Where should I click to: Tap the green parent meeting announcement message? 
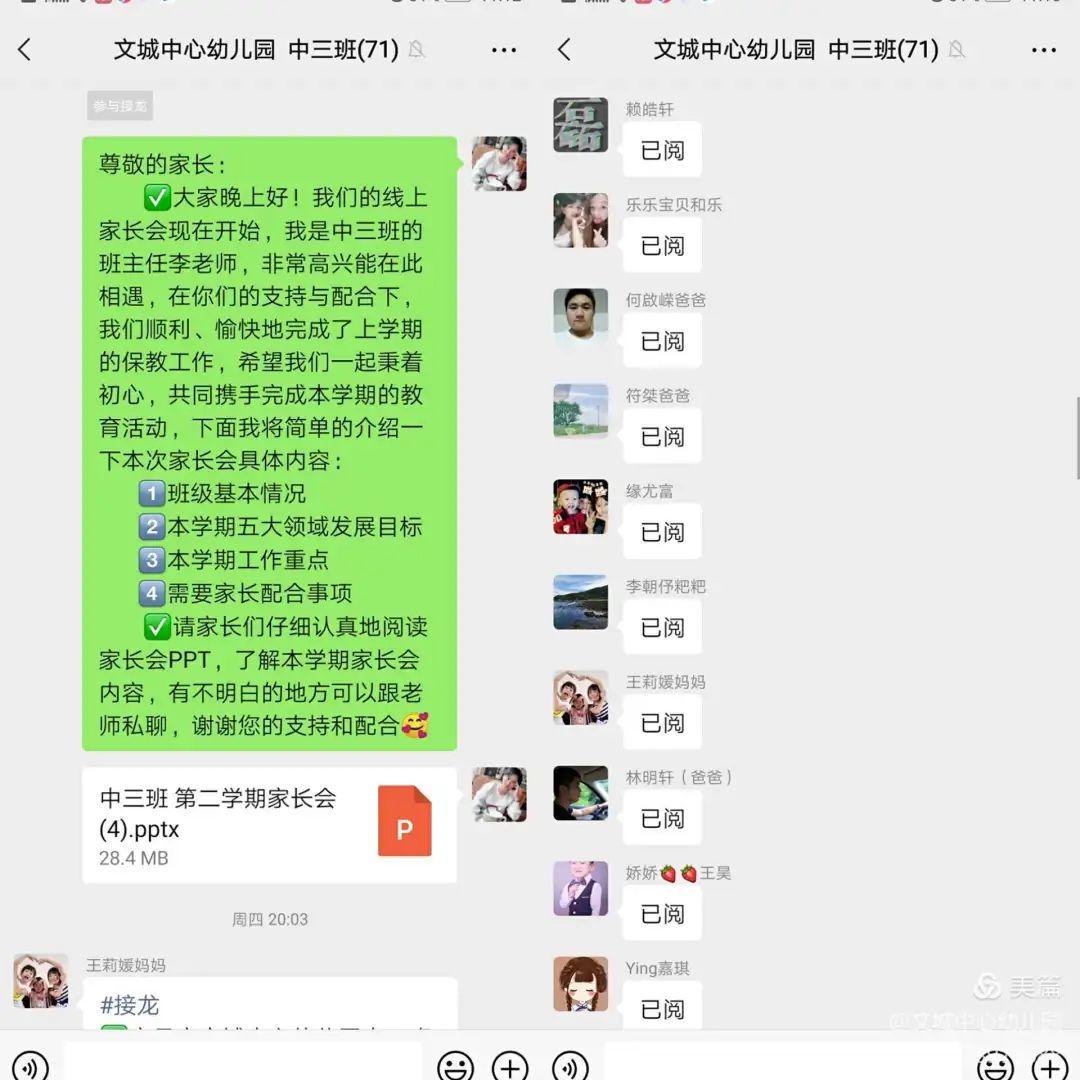coord(269,444)
